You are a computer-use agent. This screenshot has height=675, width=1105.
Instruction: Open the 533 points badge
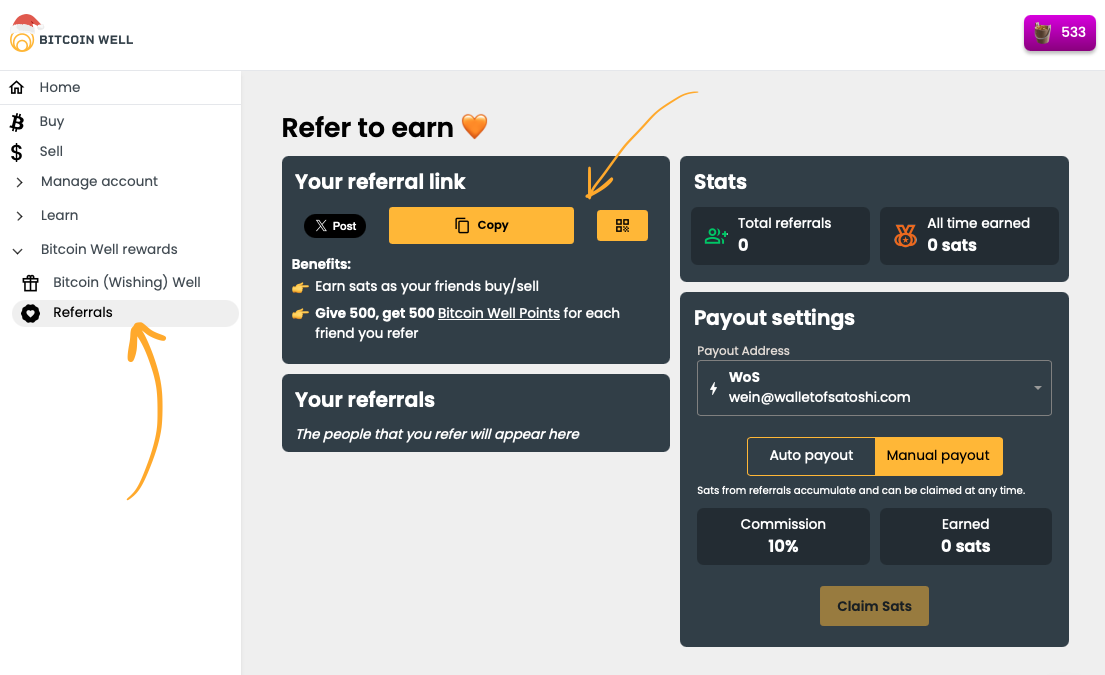(x=1060, y=33)
